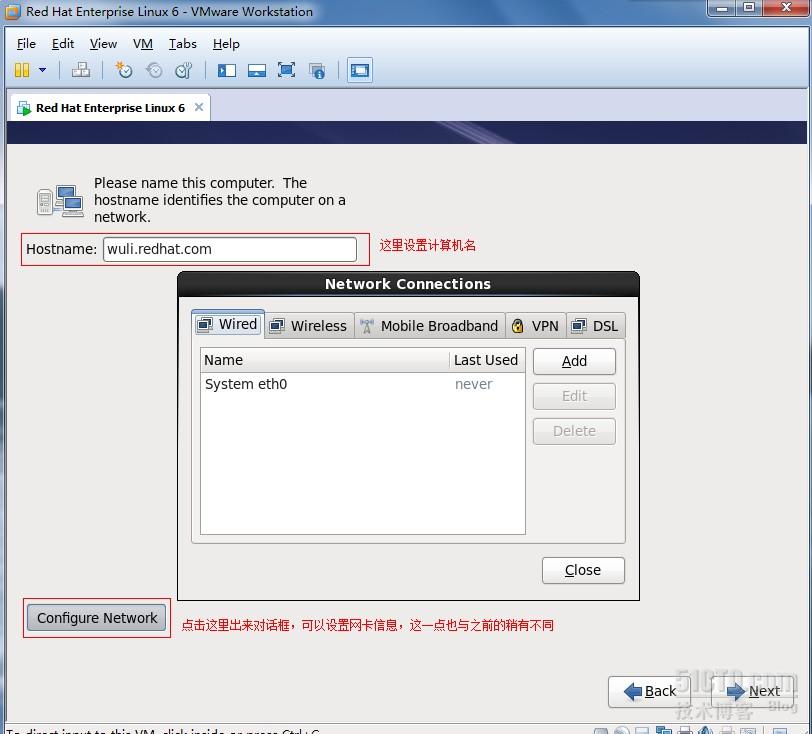Select the System eth0 connection row
812x734 pixels.
coord(362,384)
